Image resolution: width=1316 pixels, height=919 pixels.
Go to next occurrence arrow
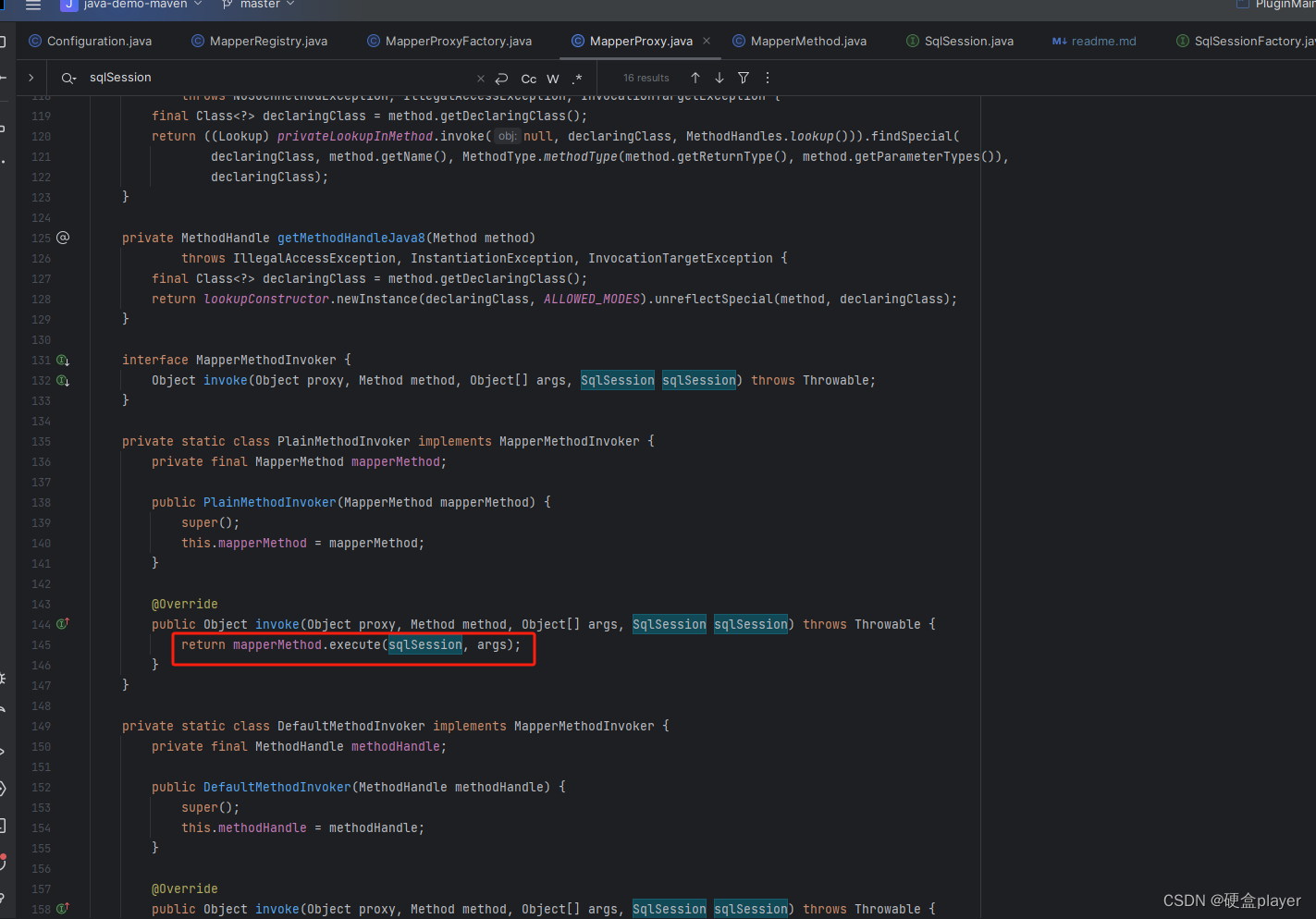[x=719, y=78]
